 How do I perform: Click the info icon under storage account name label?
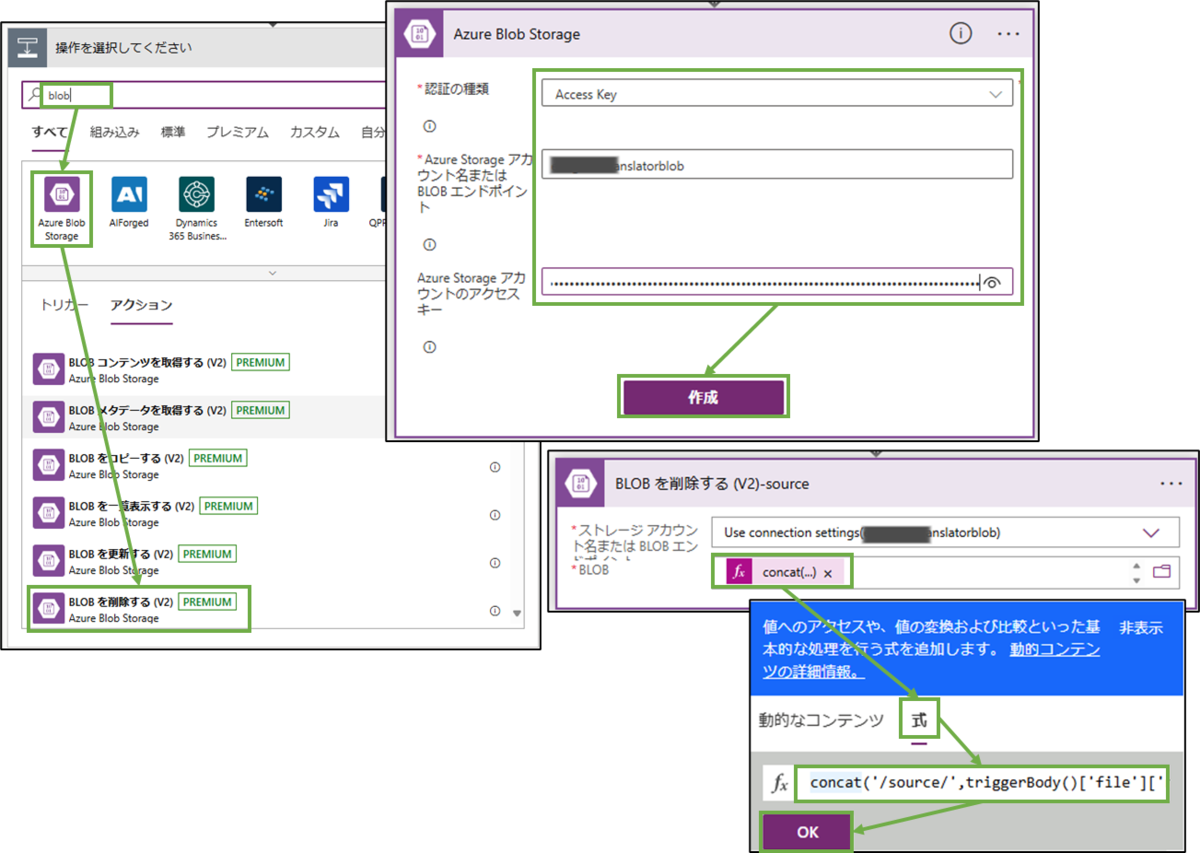pos(430,244)
